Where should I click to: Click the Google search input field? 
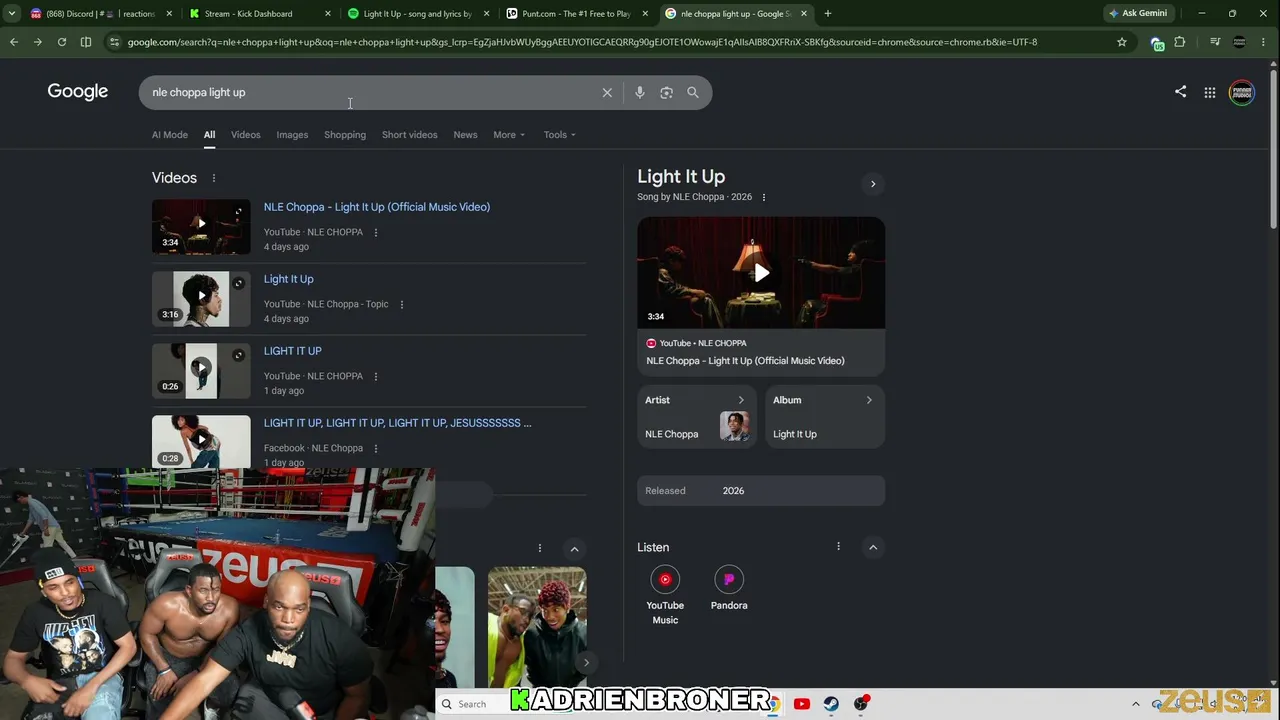click(x=370, y=92)
